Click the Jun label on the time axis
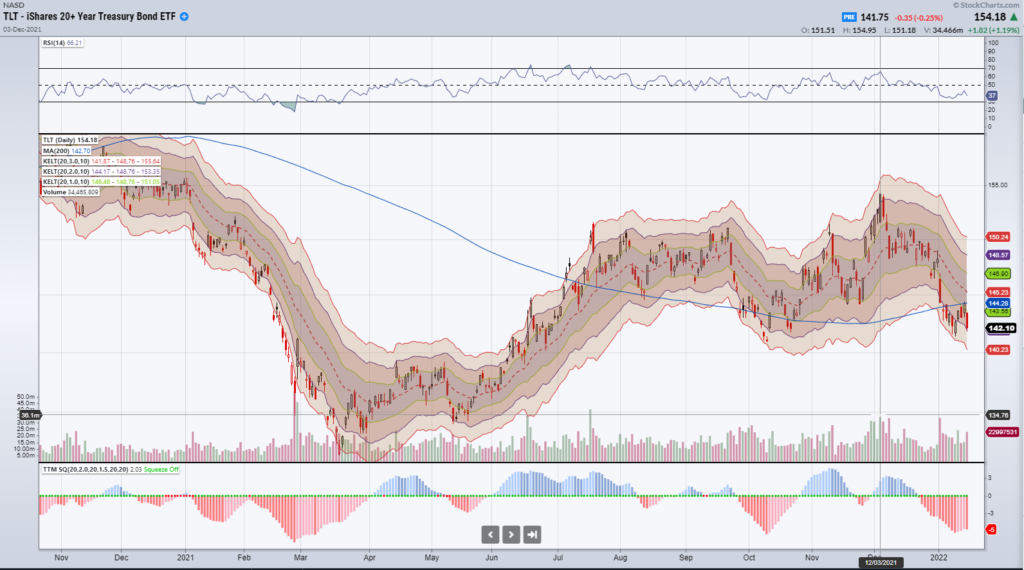The height and width of the screenshot is (570, 1024). tap(492, 558)
